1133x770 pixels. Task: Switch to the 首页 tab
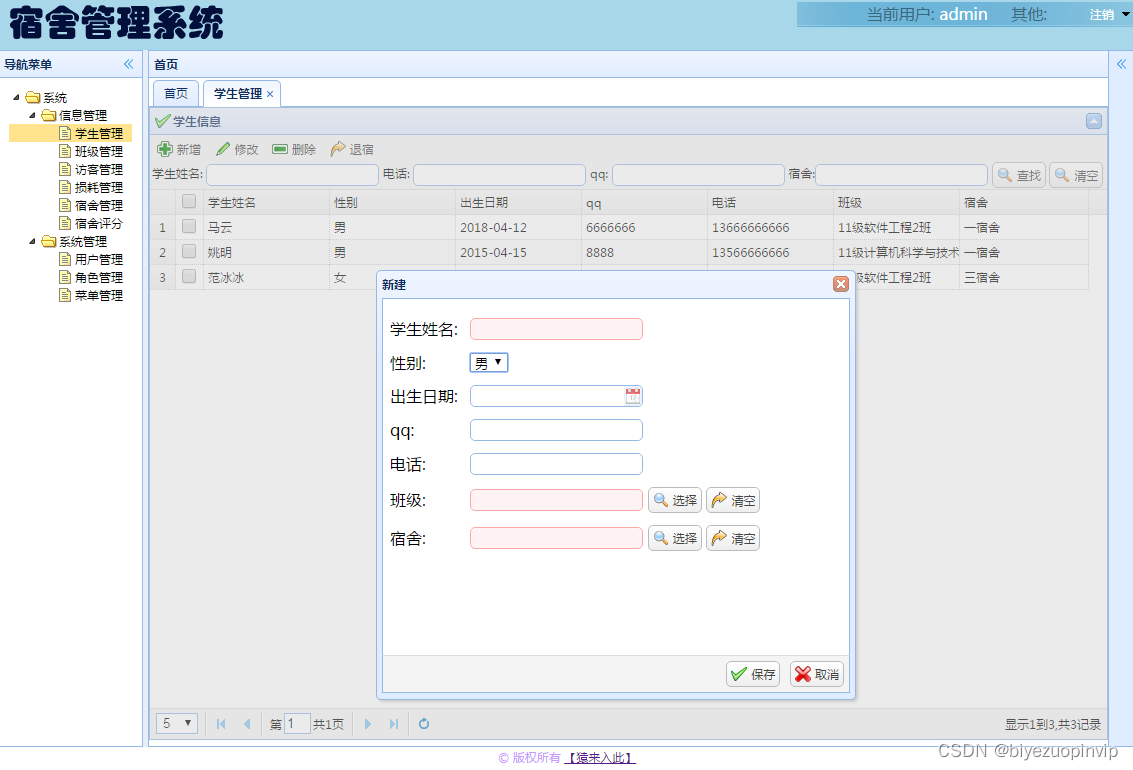pos(175,93)
